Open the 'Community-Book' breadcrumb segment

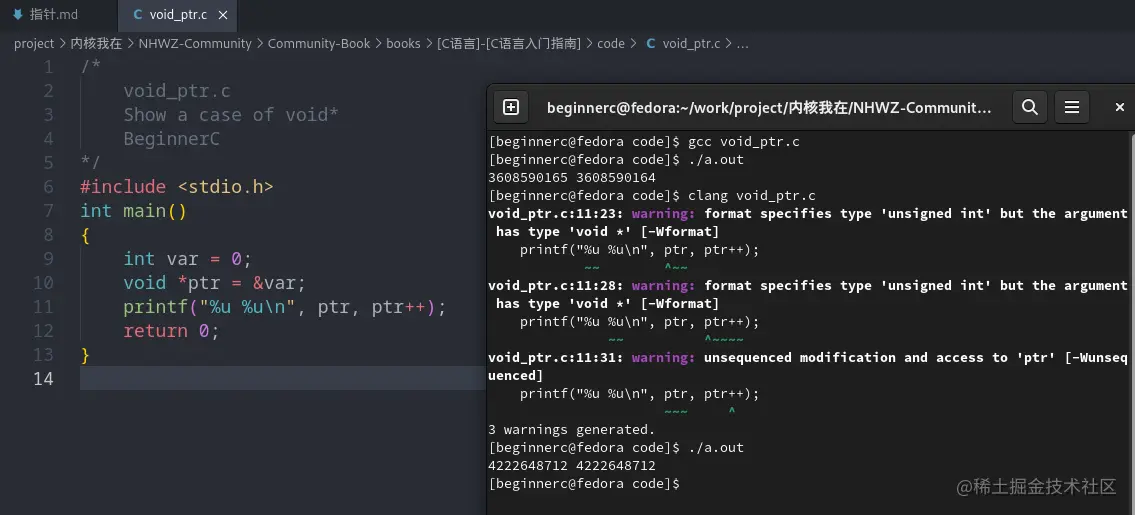pyautogui.click(x=318, y=43)
